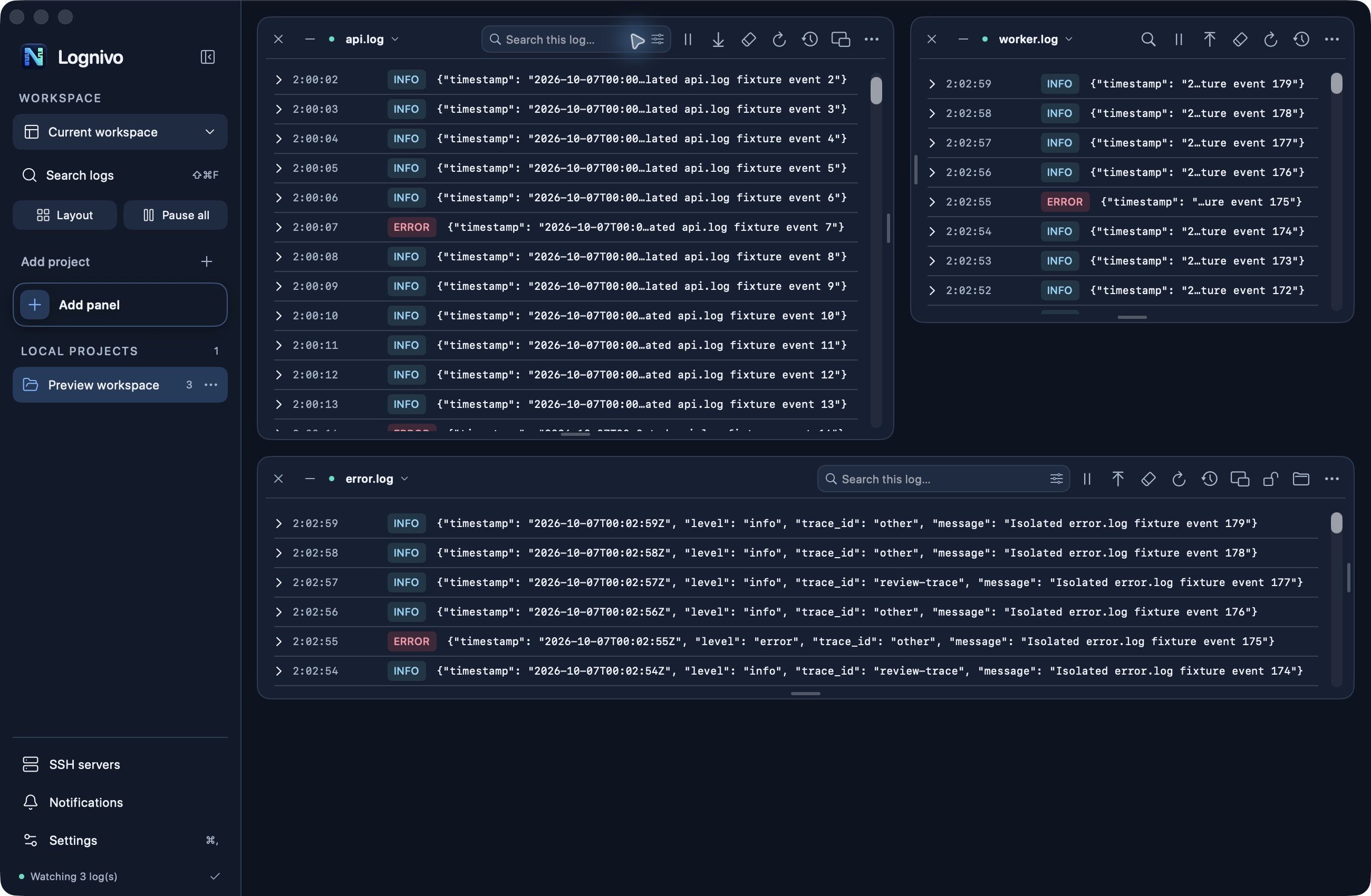Open the worker.log file name dropdown
Screen dimensions: 1371x896
pyautogui.click(x=1035, y=39)
